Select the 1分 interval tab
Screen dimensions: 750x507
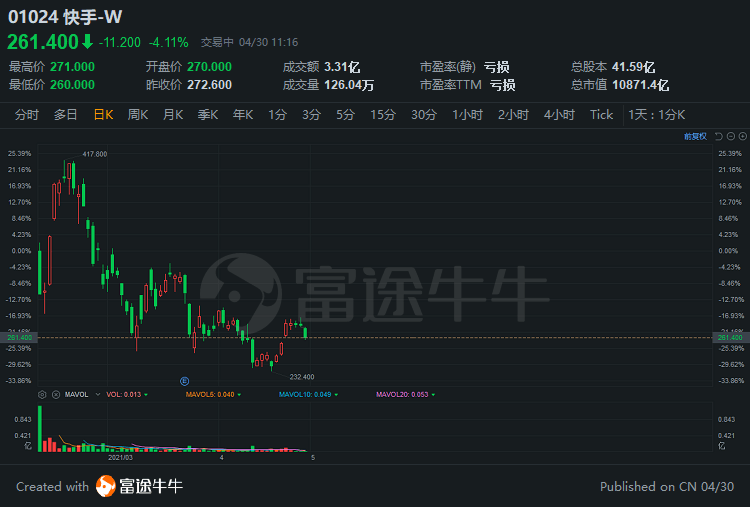[277, 115]
